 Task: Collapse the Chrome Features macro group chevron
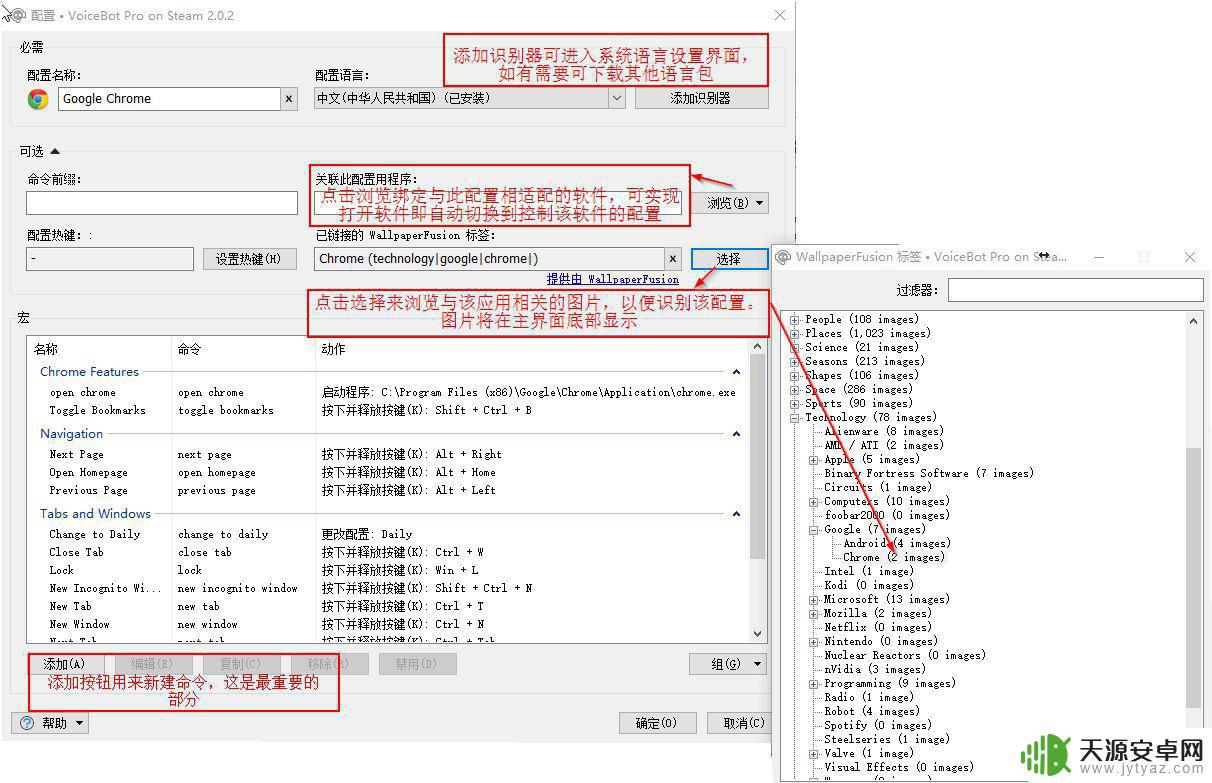737,373
